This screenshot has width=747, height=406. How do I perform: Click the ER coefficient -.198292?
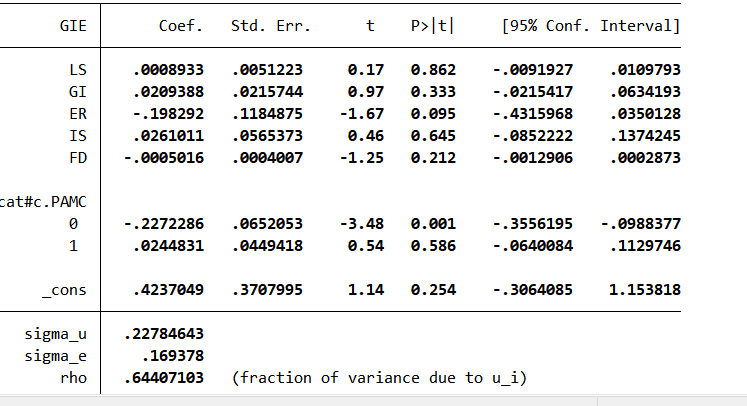[x=168, y=114]
